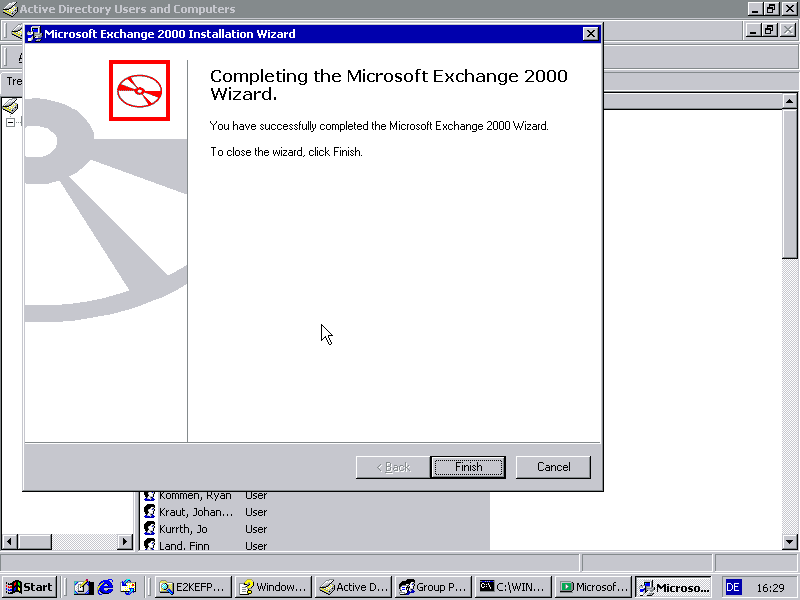Switch to the Group P... taskbar button

tap(434, 587)
